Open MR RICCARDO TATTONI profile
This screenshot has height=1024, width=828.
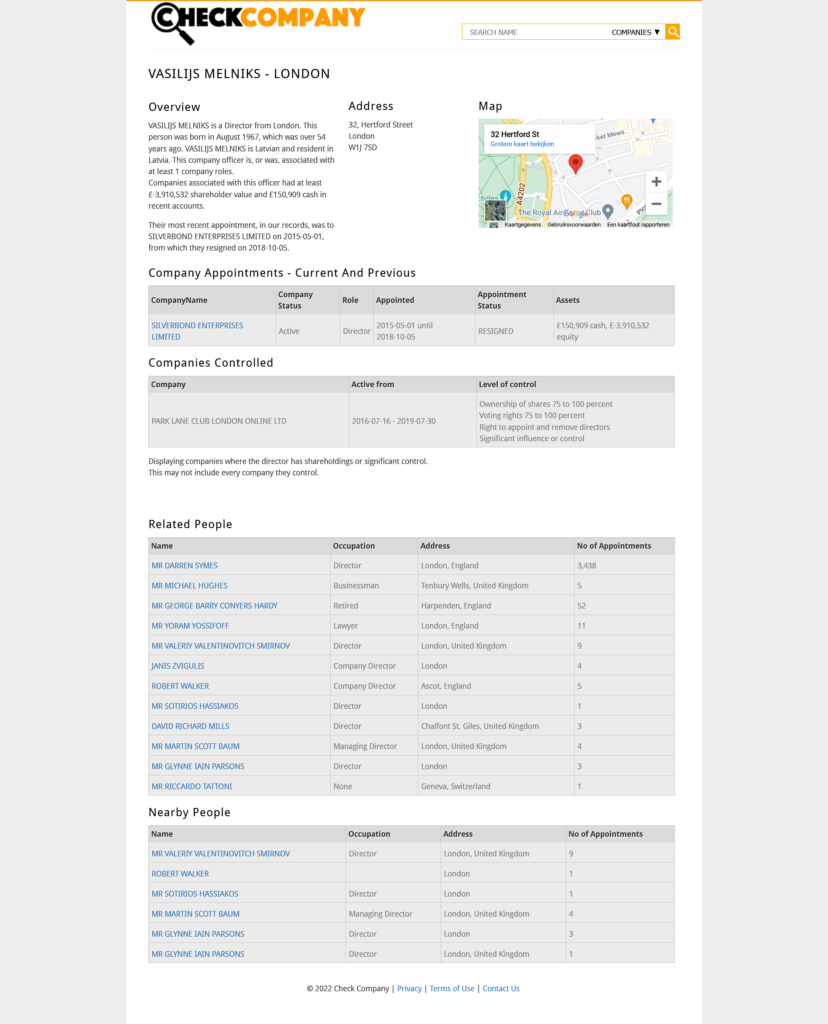coord(191,786)
